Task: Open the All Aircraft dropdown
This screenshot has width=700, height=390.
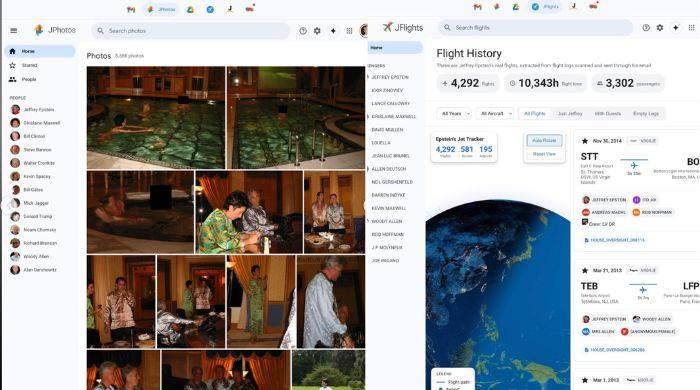Action: [x=495, y=114]
